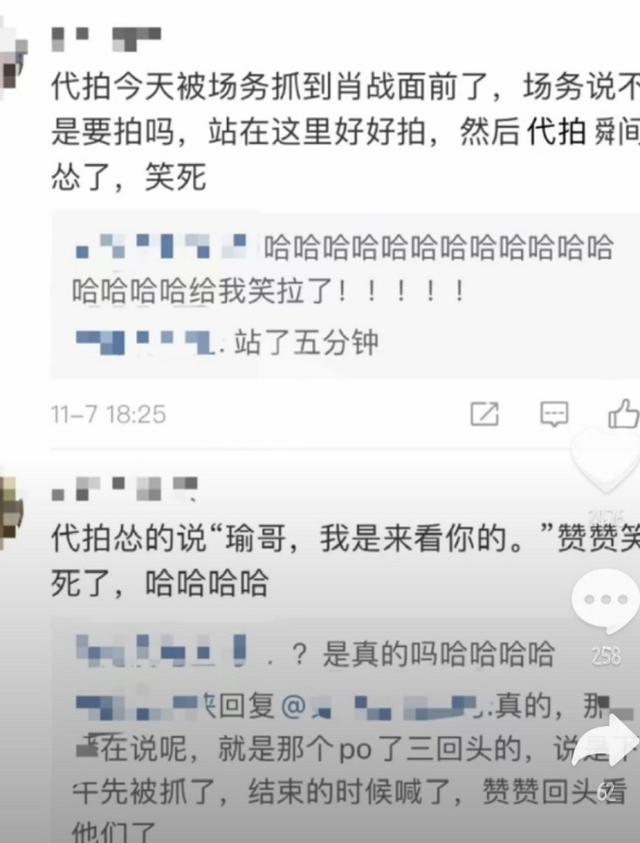Tap second comment text mentioning 瑜哥
Screen dimensions: 640x843
click(x=345, y=560)
